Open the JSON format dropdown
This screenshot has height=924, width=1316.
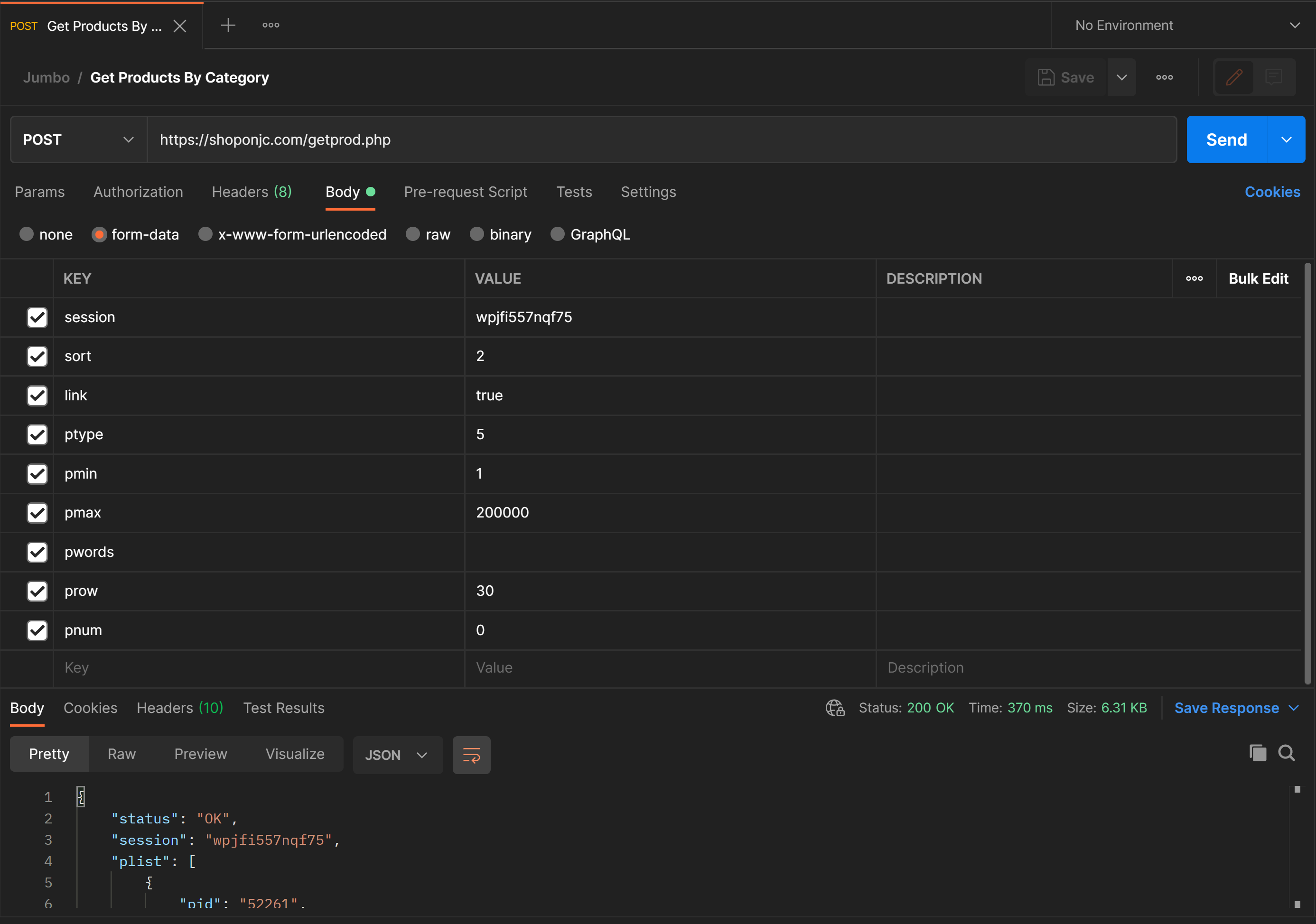pos(398,755)
